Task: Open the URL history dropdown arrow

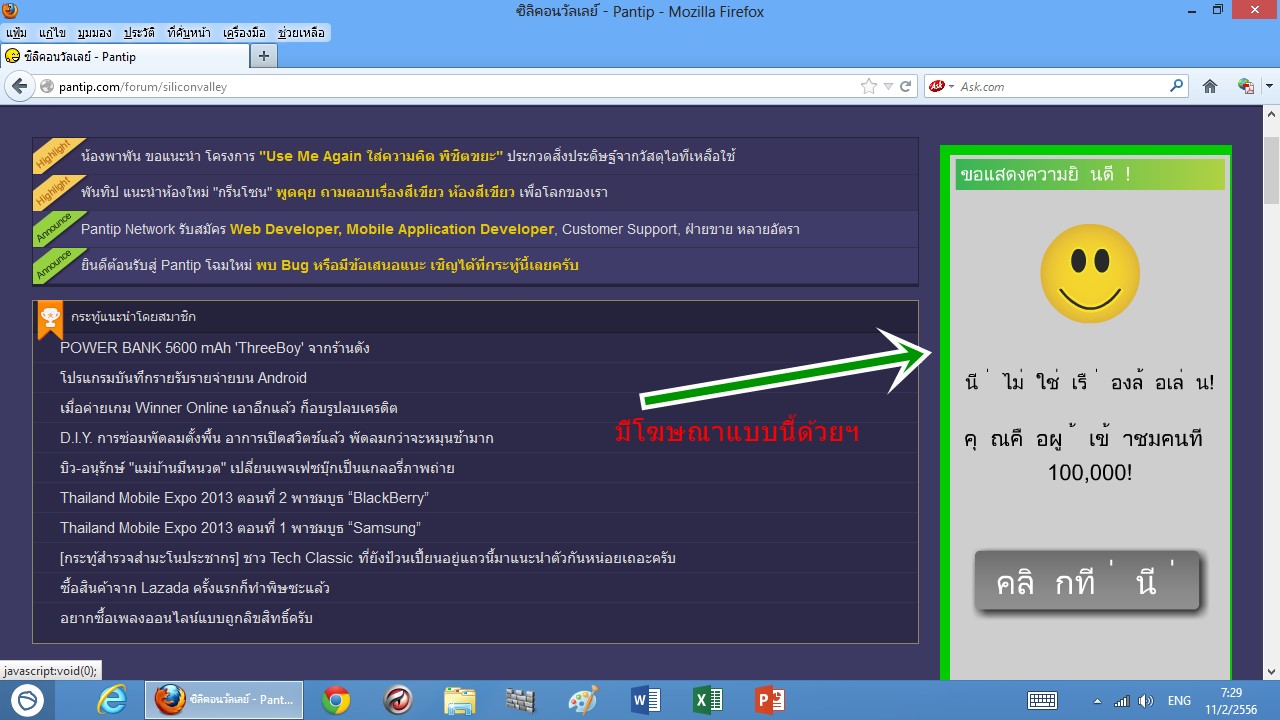Action: click(888, 87)
